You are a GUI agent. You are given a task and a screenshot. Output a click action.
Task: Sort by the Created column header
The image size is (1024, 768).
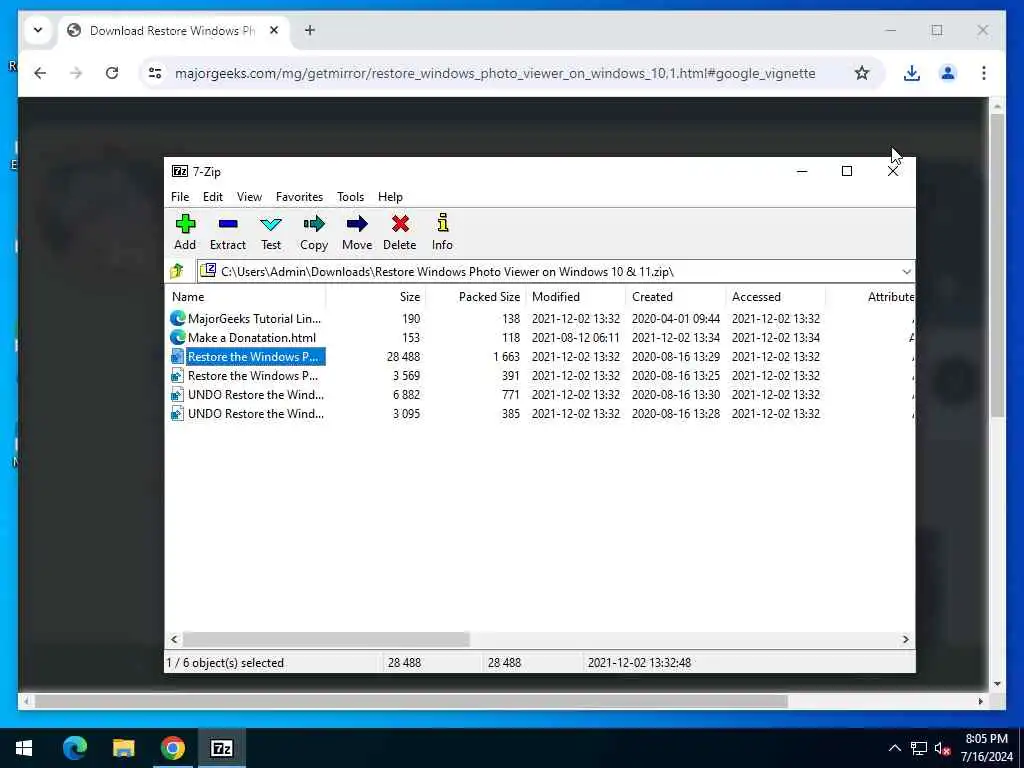click(675, 296)
